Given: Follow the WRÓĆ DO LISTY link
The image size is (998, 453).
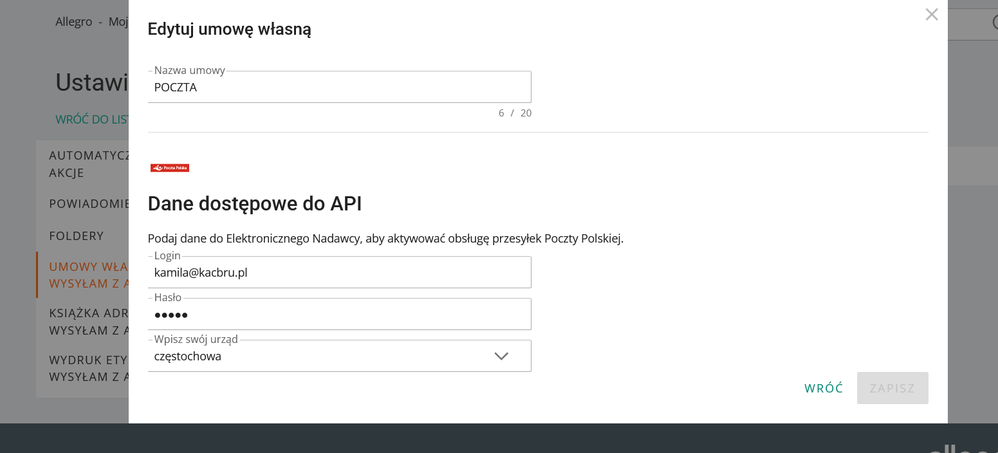Looking at the screenshot, I should pyautogui.click(x=91, y=119).
